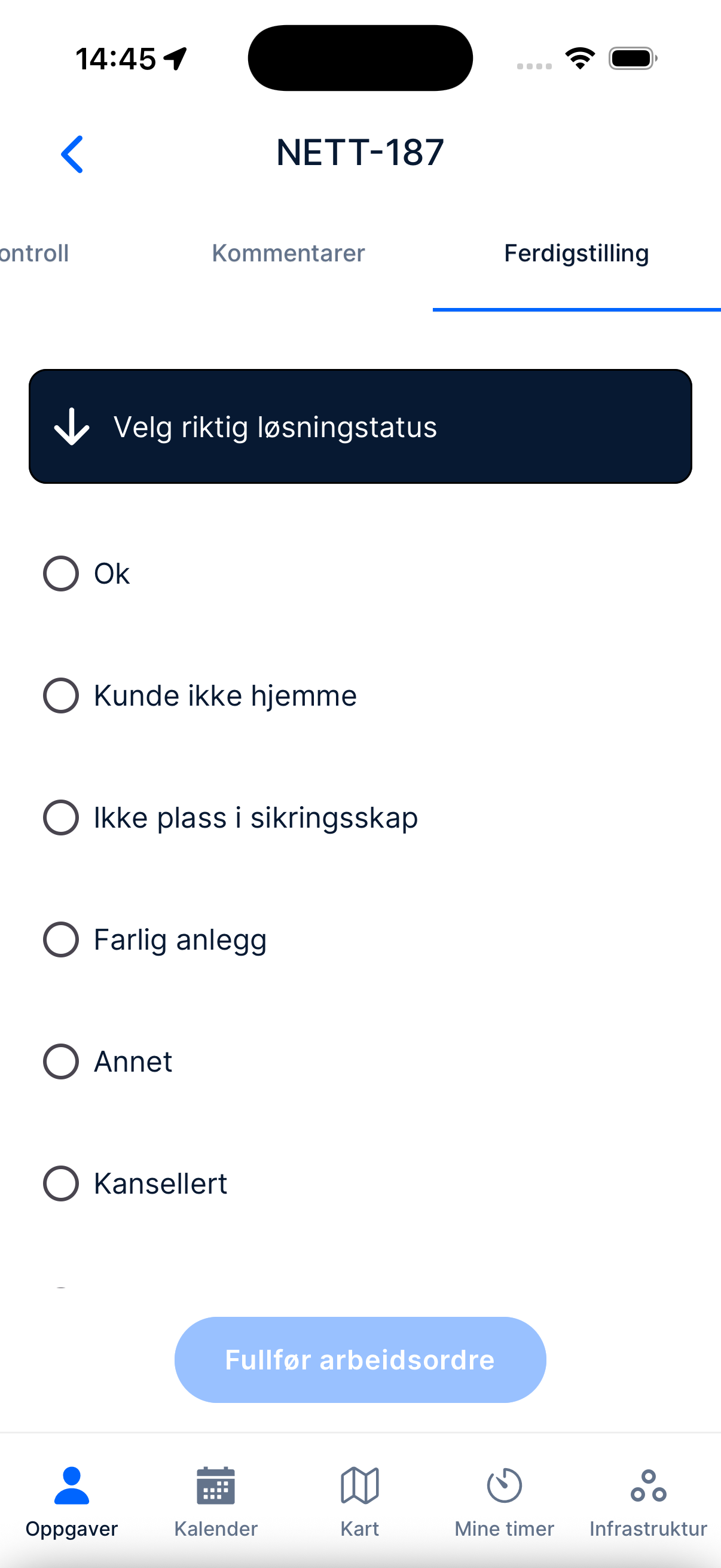Viewport: 721px width, 1568px height.
Task: Open the Kart map icon
Action: click(359, 1485)
